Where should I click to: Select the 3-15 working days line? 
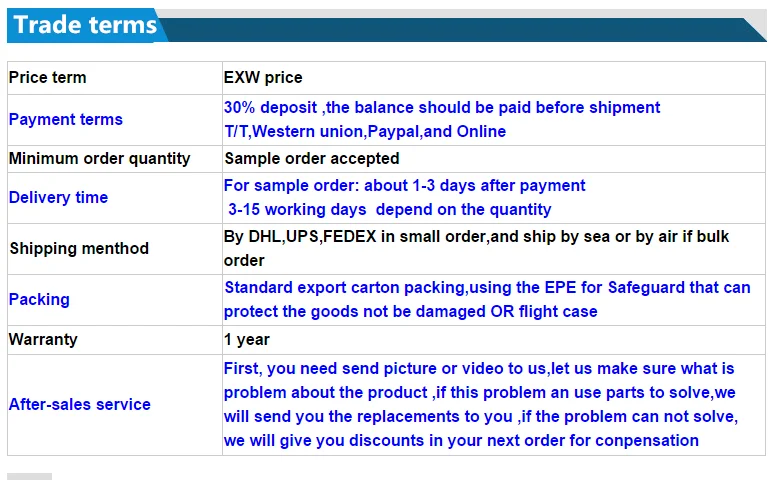(390, 209)
